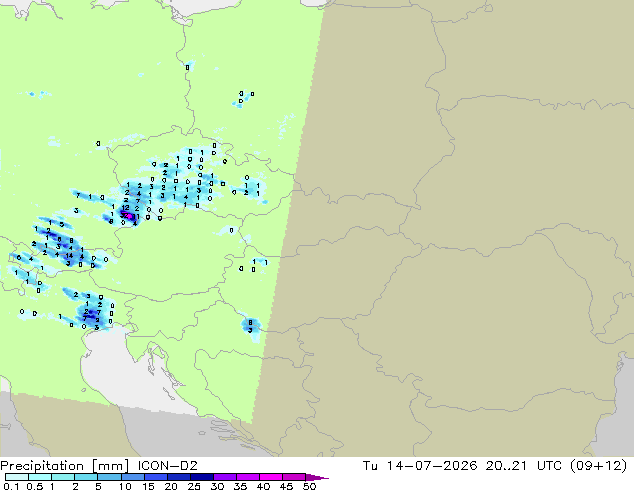Image resolution: width=634 pixels, height=490 pixels.
Task: Click the 1–2 mm legend color segment
Action: [63, 477]
